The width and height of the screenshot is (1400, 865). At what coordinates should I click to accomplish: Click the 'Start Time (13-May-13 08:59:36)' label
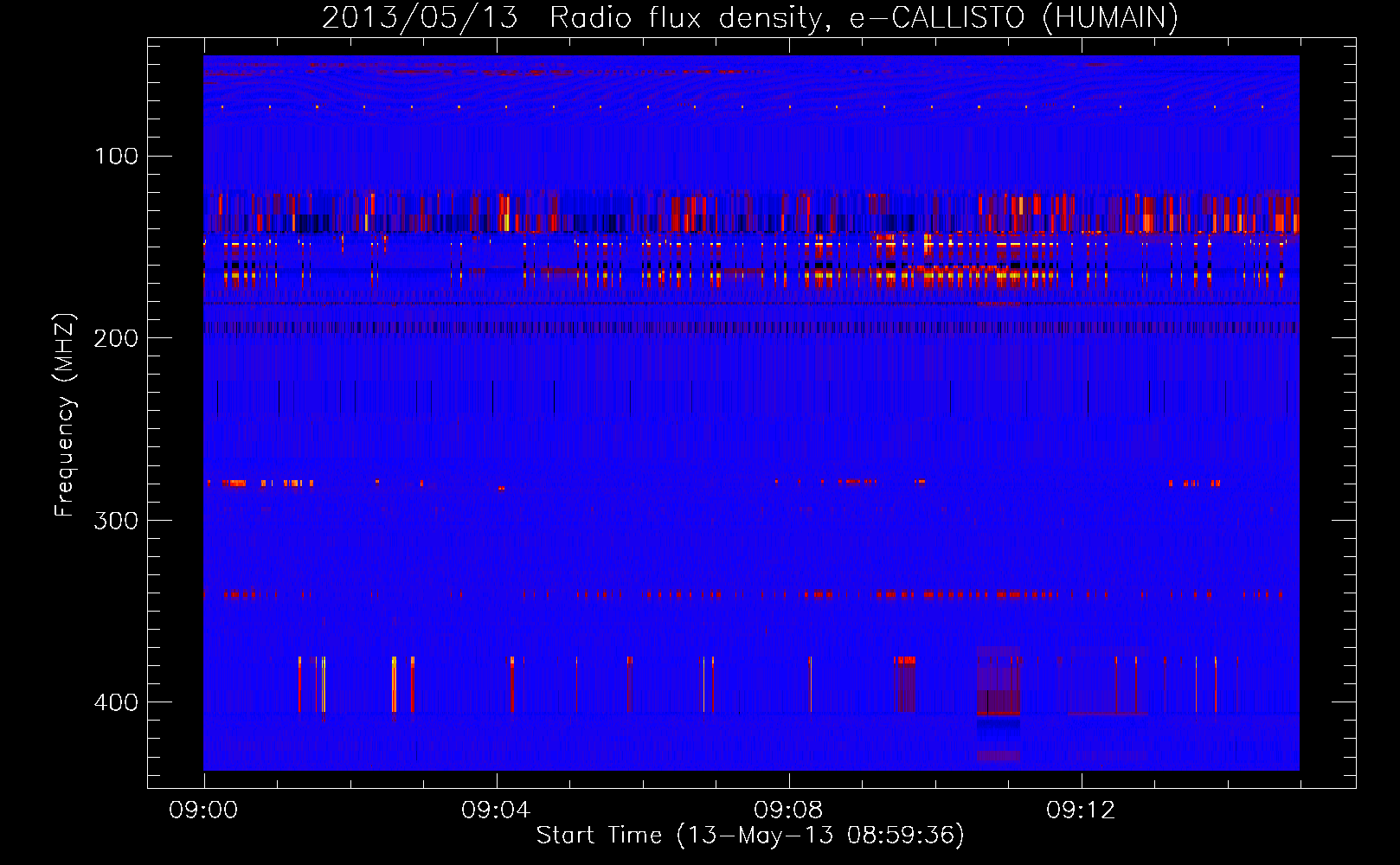click(x=750, y=836)
